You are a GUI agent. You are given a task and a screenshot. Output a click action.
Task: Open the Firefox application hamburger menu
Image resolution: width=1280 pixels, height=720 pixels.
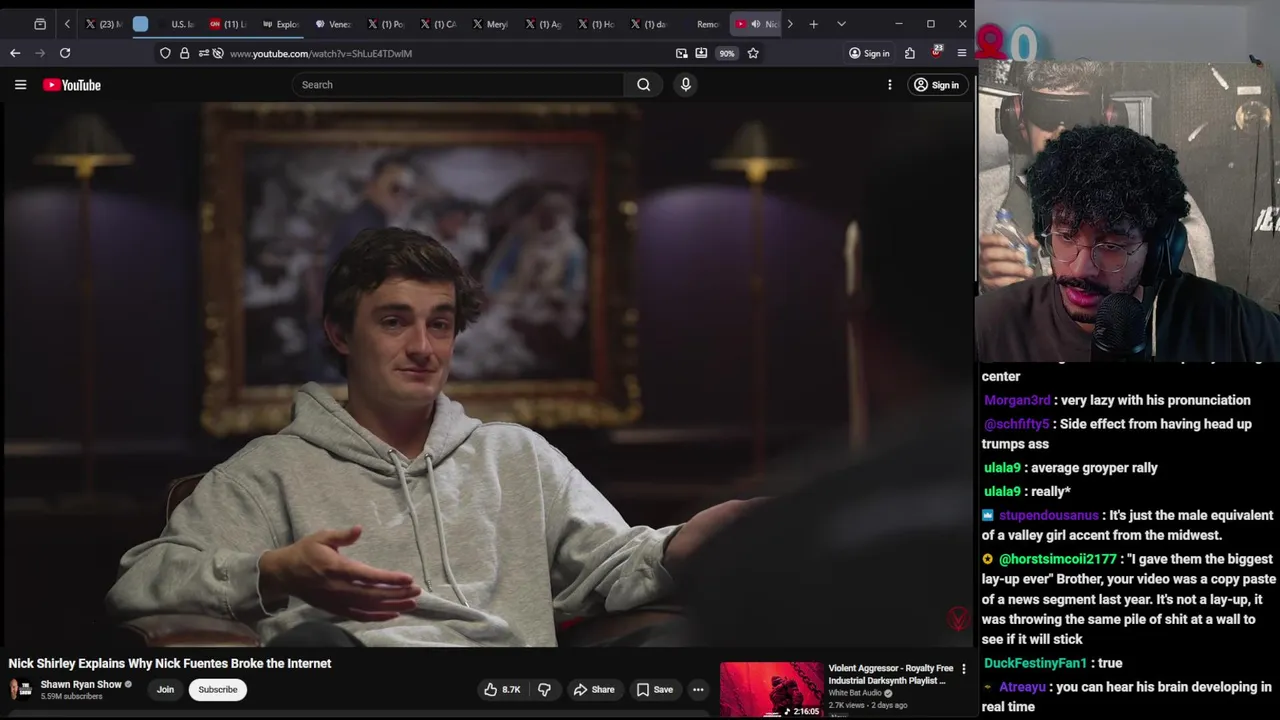[962, 53]
